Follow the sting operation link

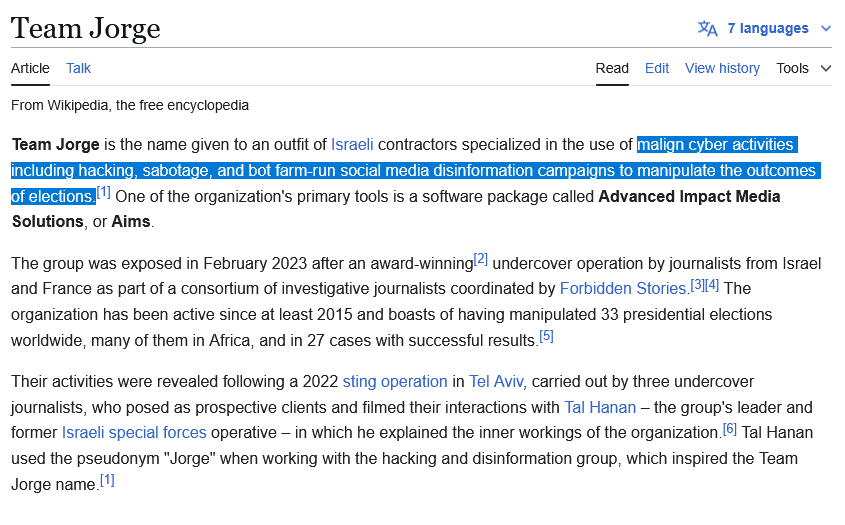(x=395, y=382)
